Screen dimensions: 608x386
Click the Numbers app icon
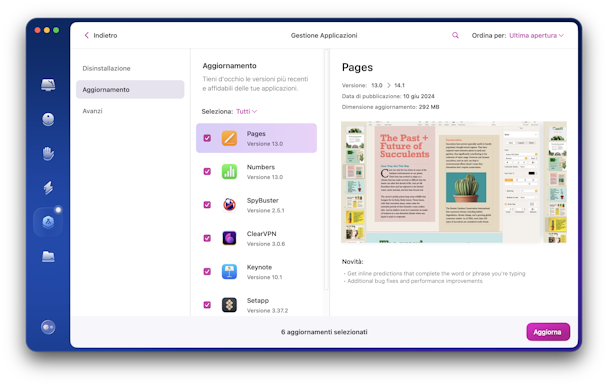(229, 171)
